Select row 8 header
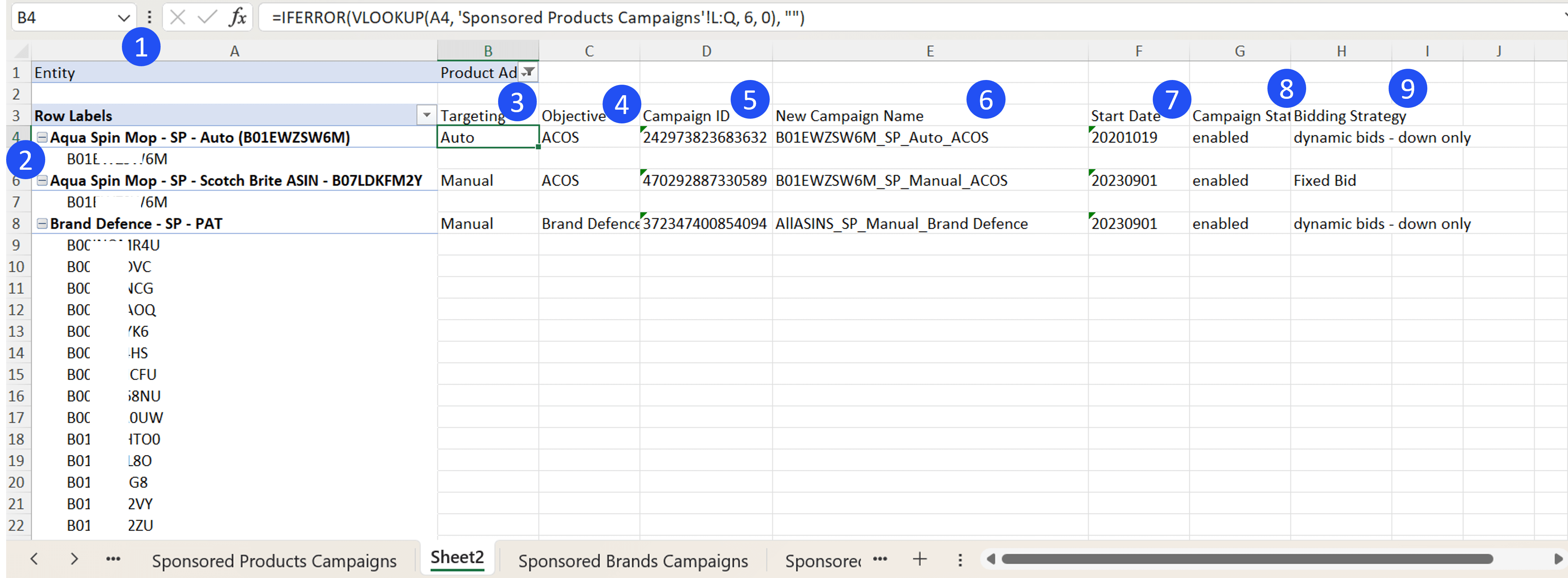Viewport: 1568px width, 578px height. point(16,224)
